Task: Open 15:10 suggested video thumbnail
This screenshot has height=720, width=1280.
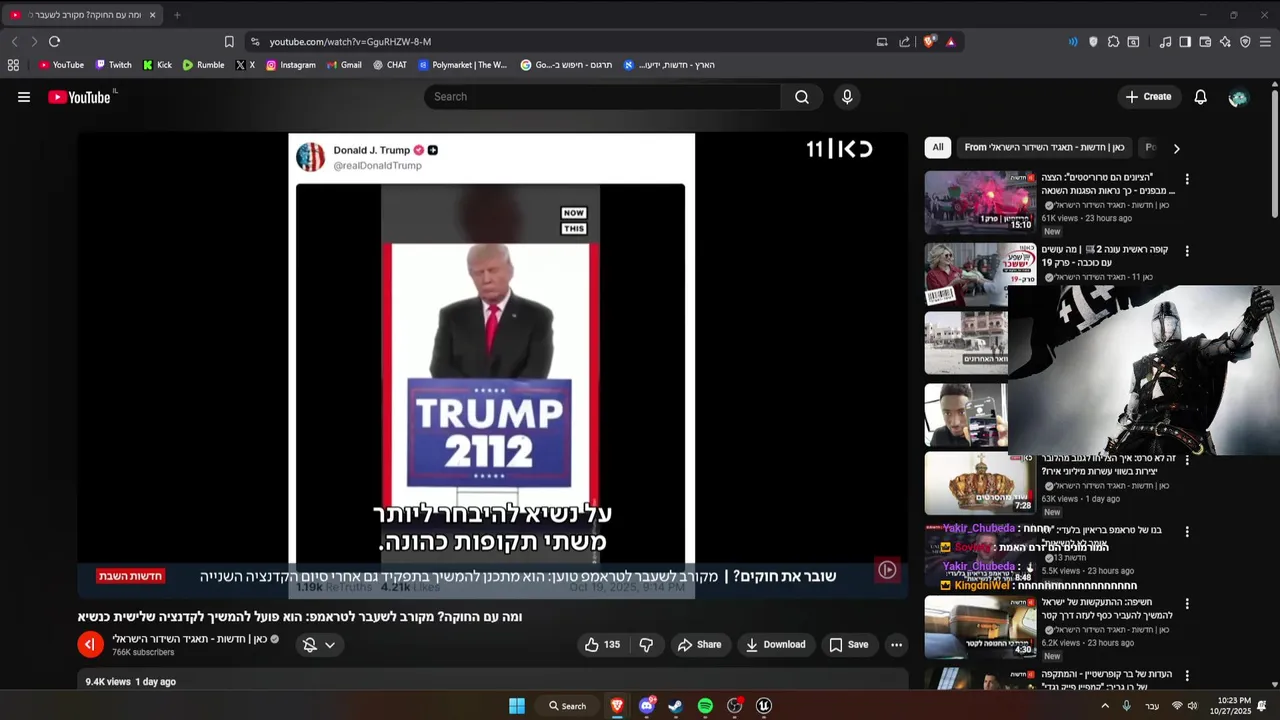Action: point(980,202)
